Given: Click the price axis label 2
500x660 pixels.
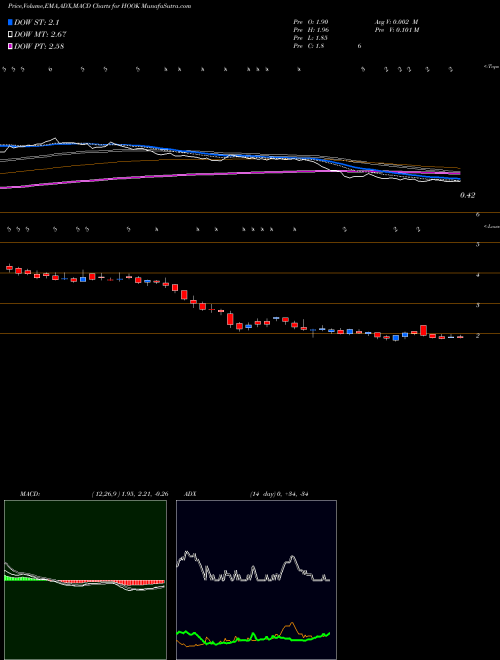Looking at the screenshot, I should click(478, 335).
